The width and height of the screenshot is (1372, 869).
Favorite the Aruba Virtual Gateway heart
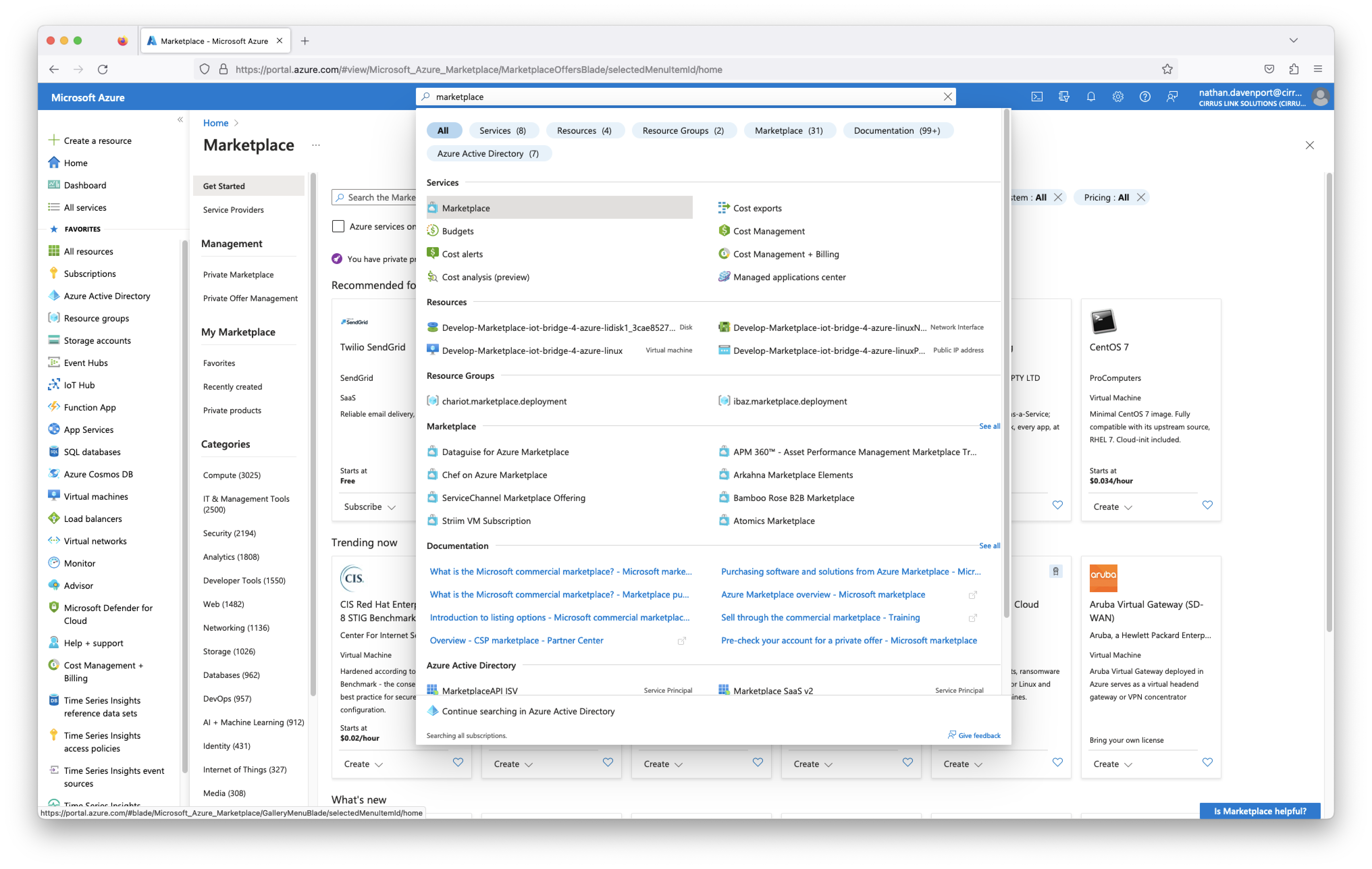(1207, 762)
